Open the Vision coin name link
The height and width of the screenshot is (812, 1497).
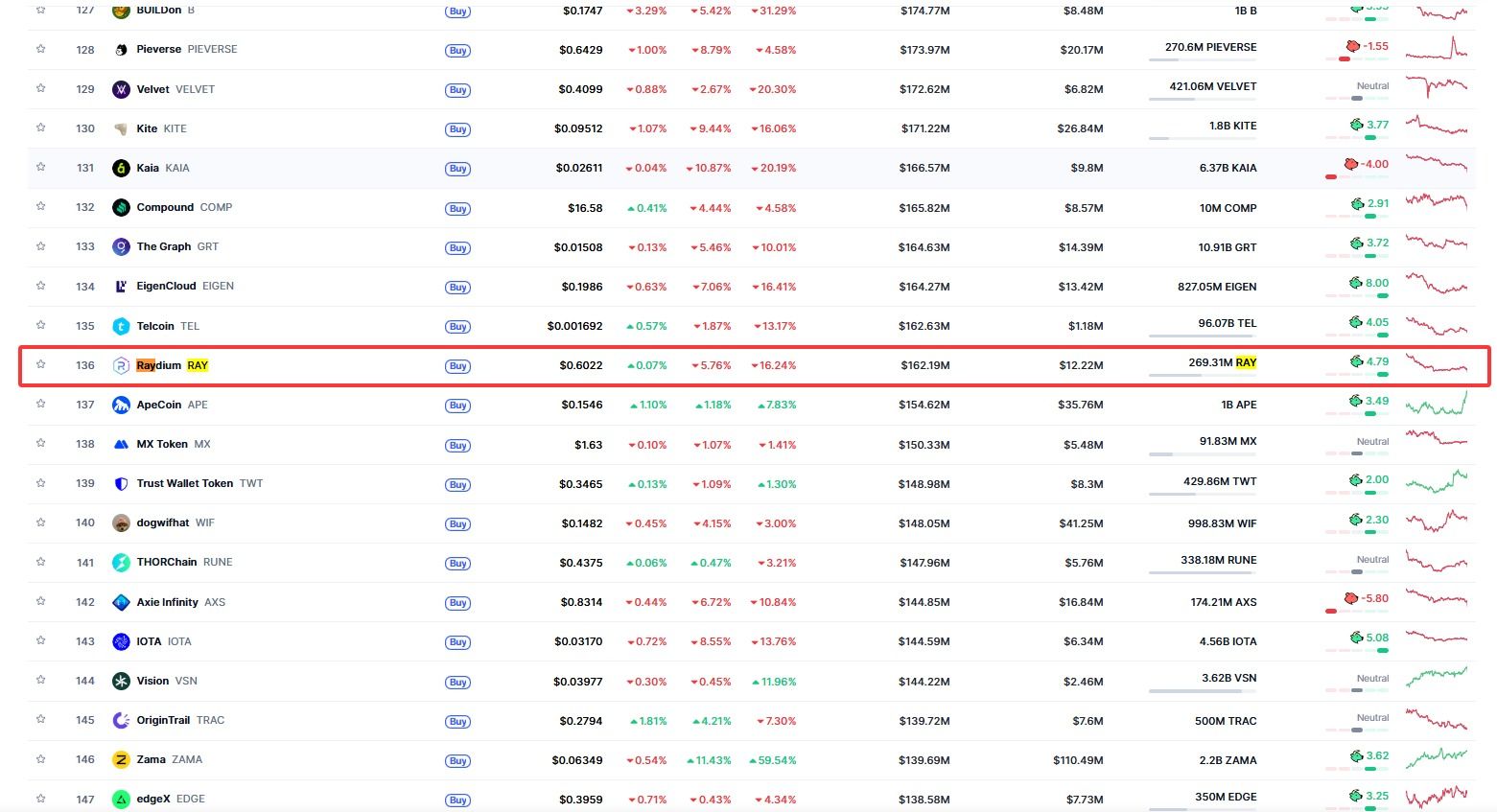152,681
